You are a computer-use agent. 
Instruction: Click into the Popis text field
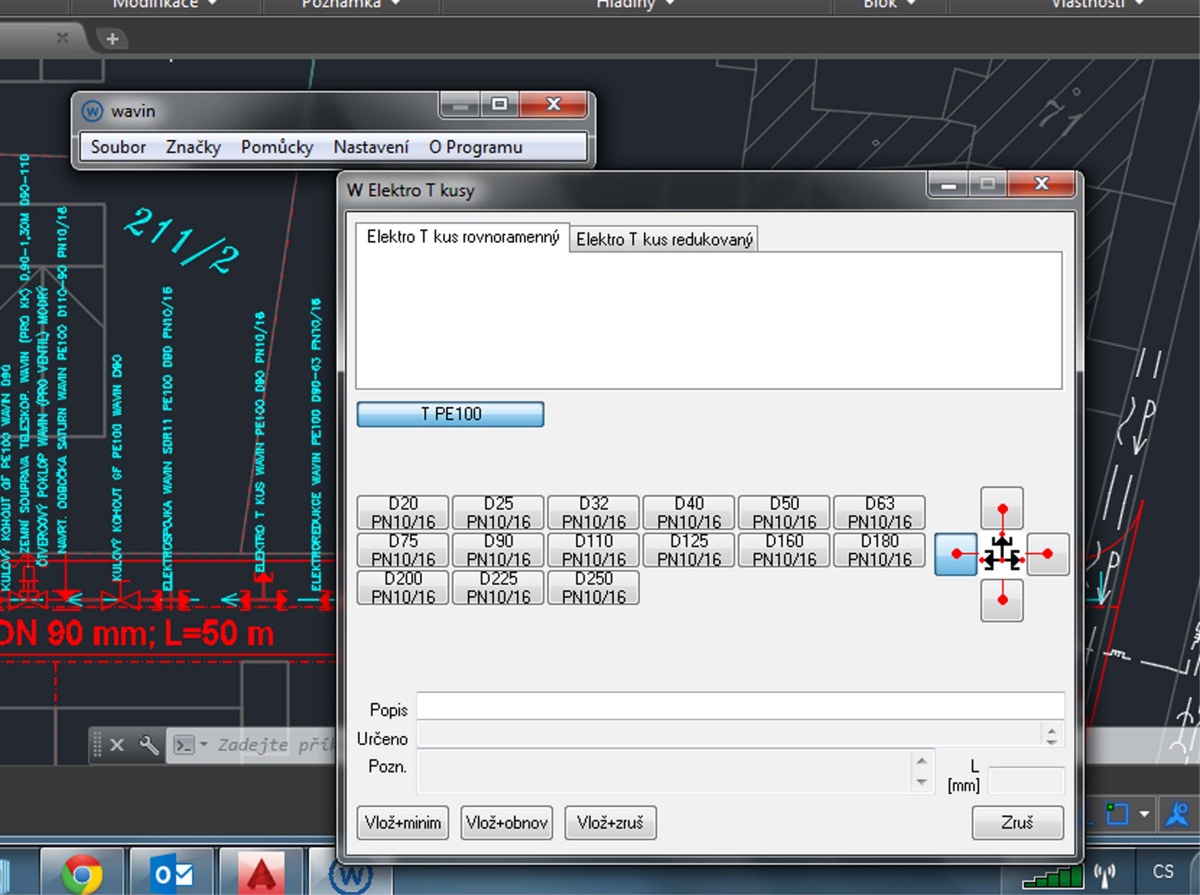pyautogui.click(x=740, y=706)
